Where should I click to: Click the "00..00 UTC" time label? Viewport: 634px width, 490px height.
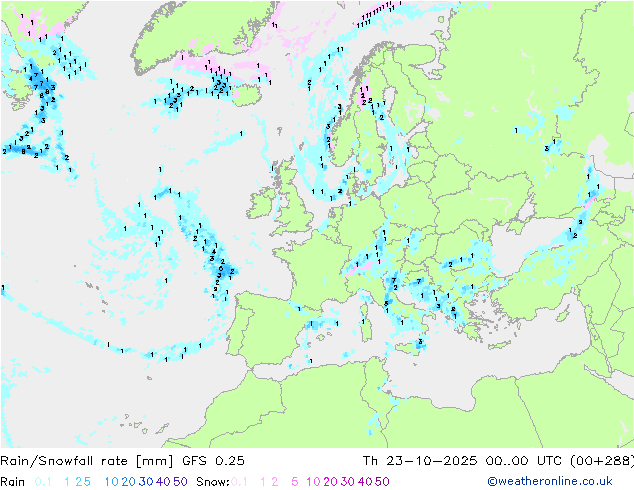pos(524,461)
